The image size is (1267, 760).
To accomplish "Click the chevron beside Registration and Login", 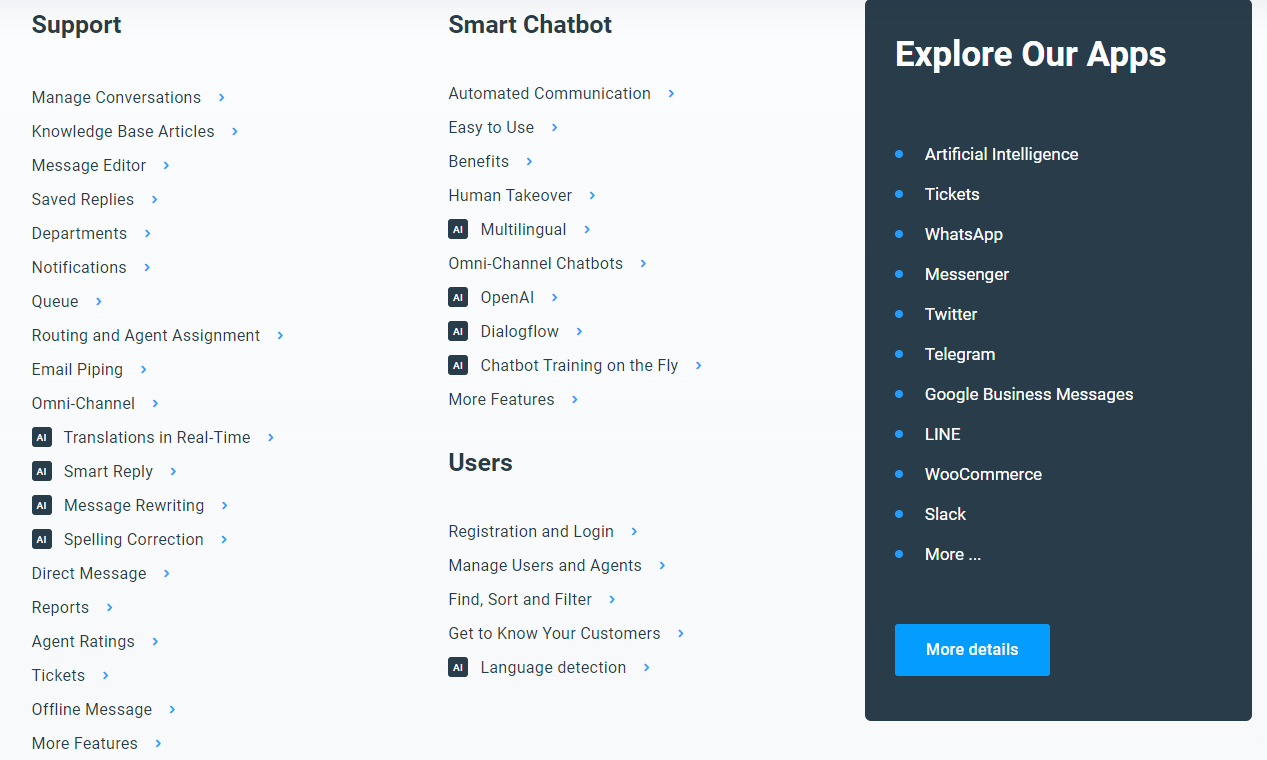I will 634,531.
